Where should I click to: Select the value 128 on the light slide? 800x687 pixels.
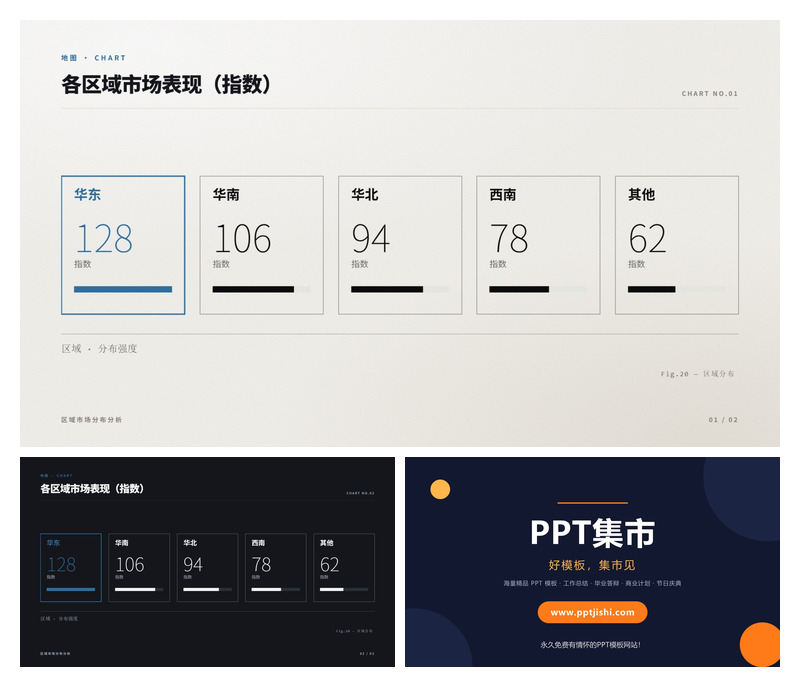coord(104,238)
